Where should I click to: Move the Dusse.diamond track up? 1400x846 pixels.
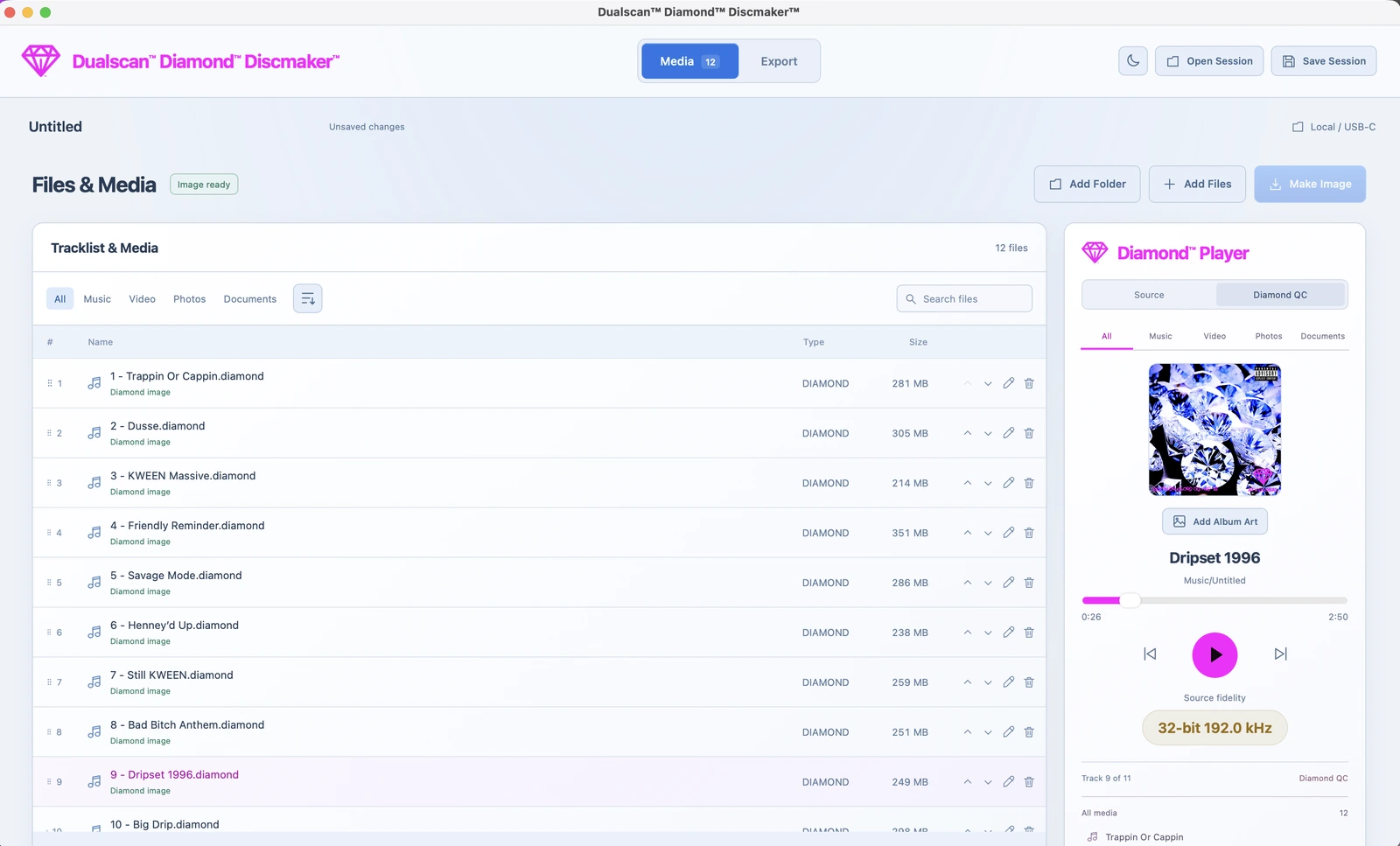tap(968, 433)
